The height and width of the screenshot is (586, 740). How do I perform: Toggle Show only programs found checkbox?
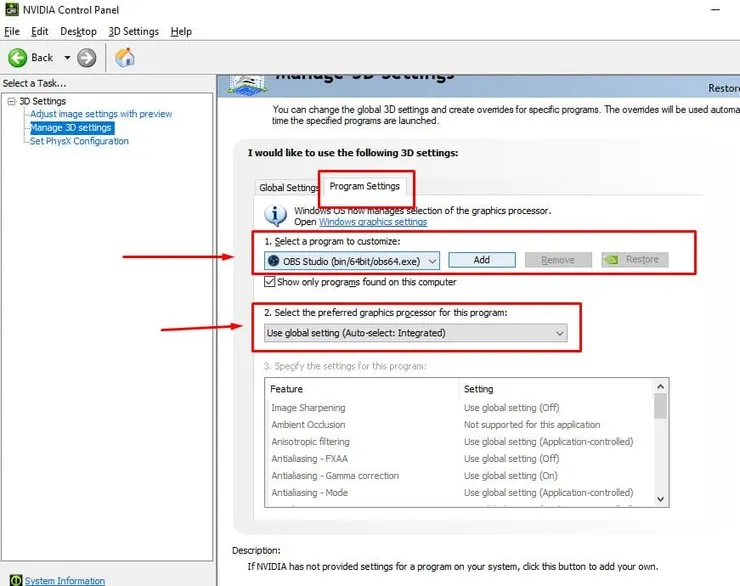click(269, 282)
